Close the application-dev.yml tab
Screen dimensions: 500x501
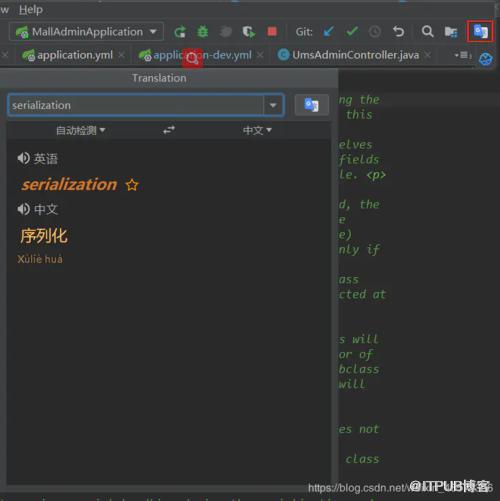(x=260, y=55)
